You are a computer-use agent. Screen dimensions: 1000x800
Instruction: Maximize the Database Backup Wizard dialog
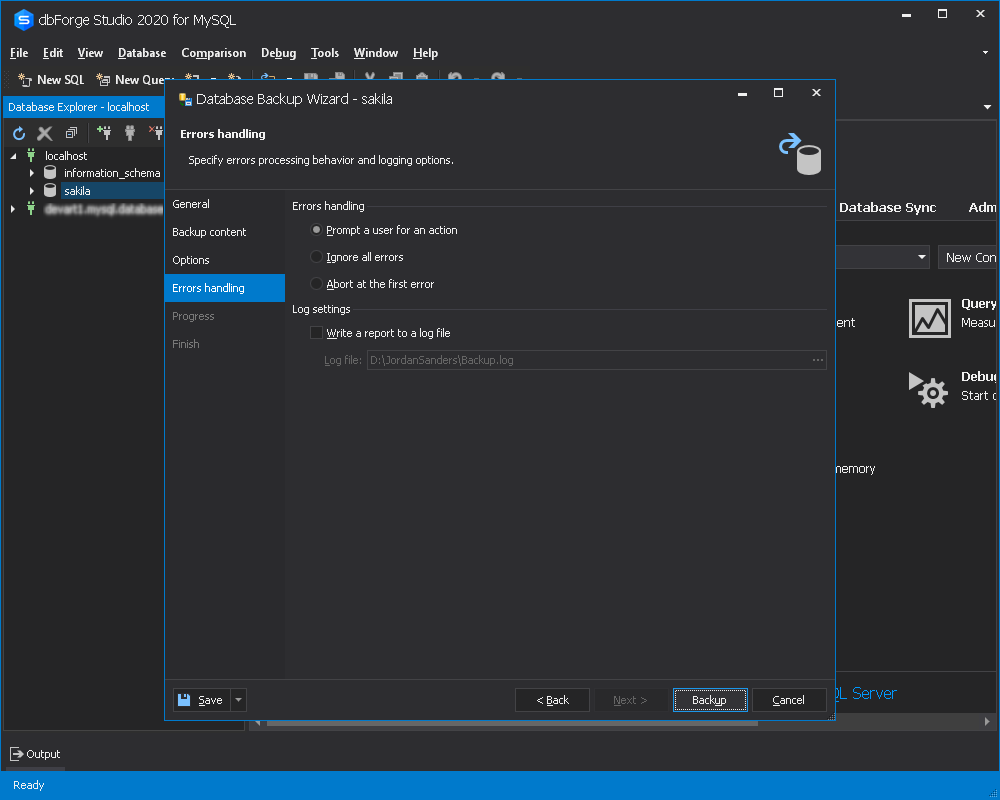tap(778, 93)
